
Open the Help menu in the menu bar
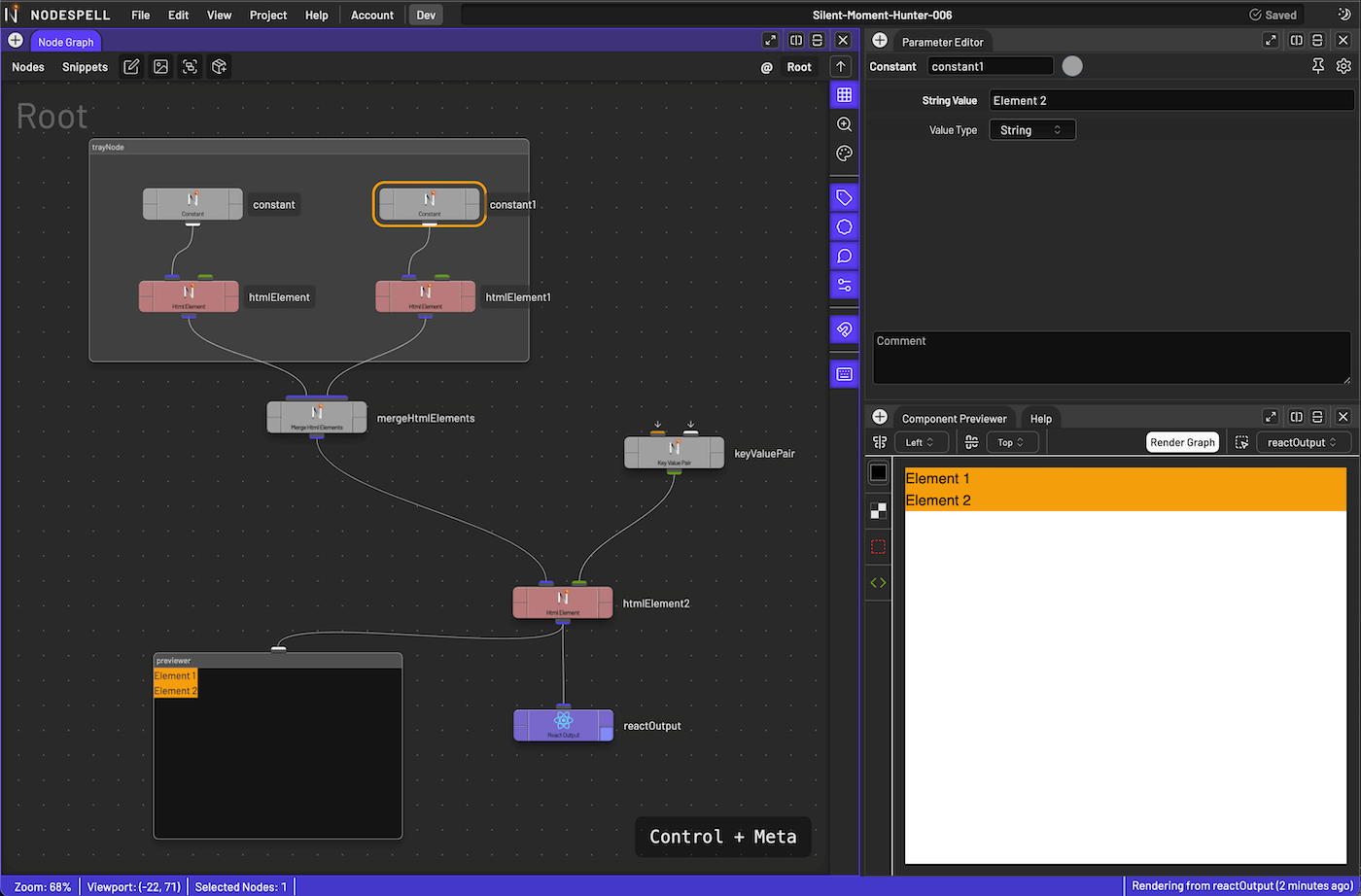tap(317, 15)
